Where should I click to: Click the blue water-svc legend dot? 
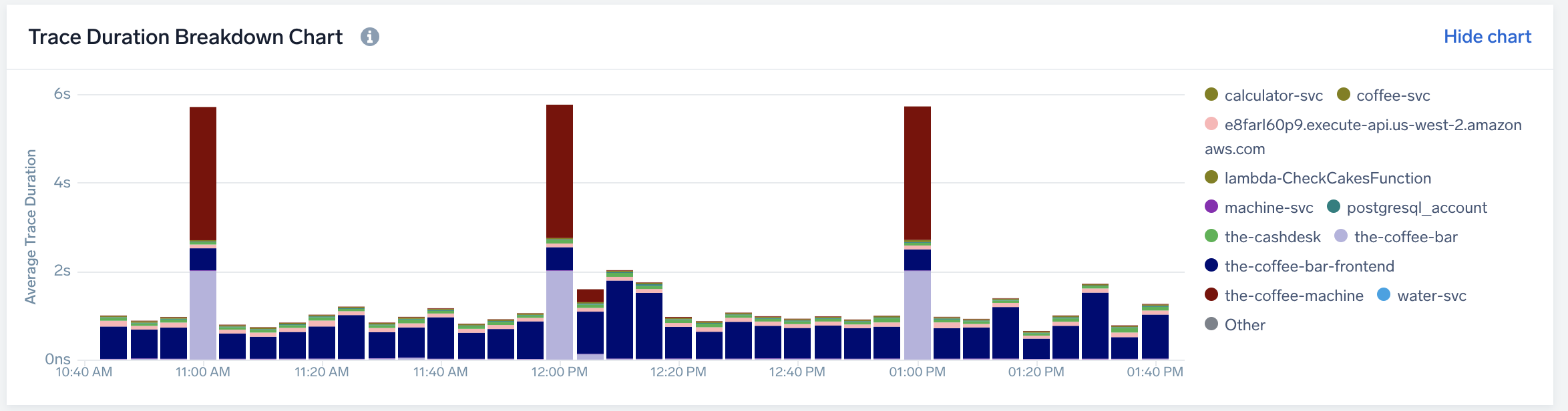[1384, 295]
